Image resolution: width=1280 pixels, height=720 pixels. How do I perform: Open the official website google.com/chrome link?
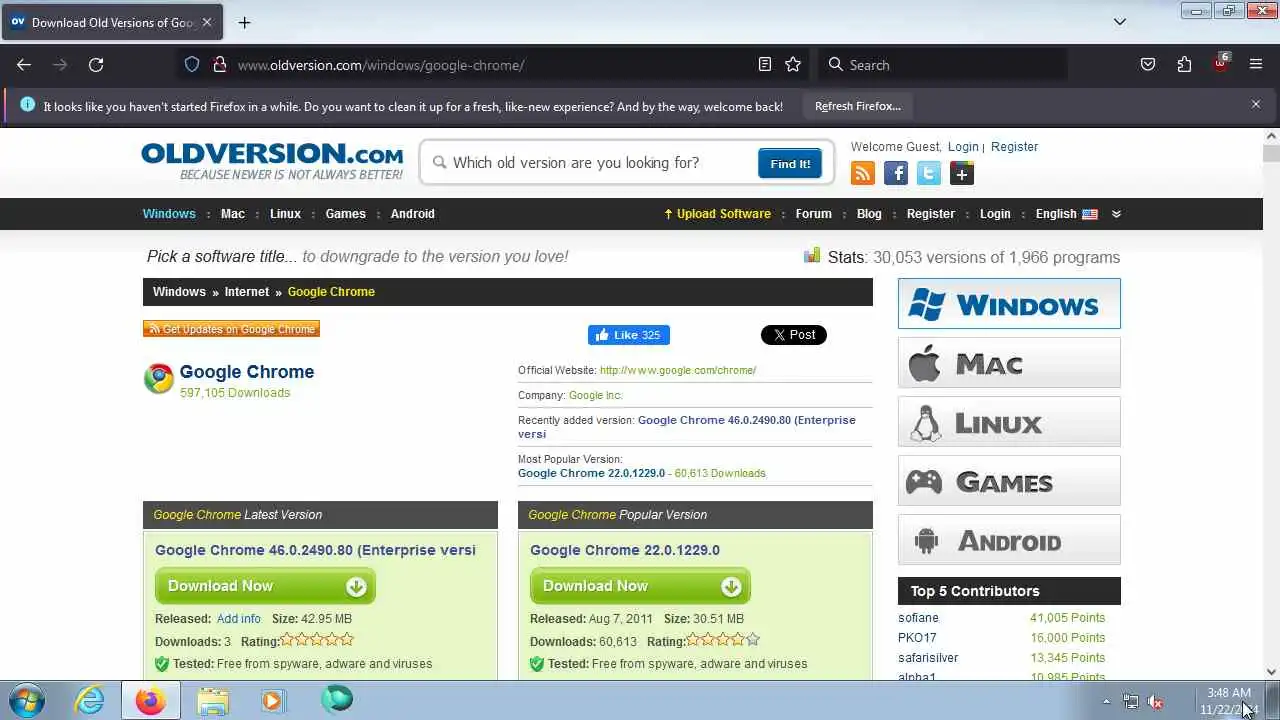coord(678,370)
